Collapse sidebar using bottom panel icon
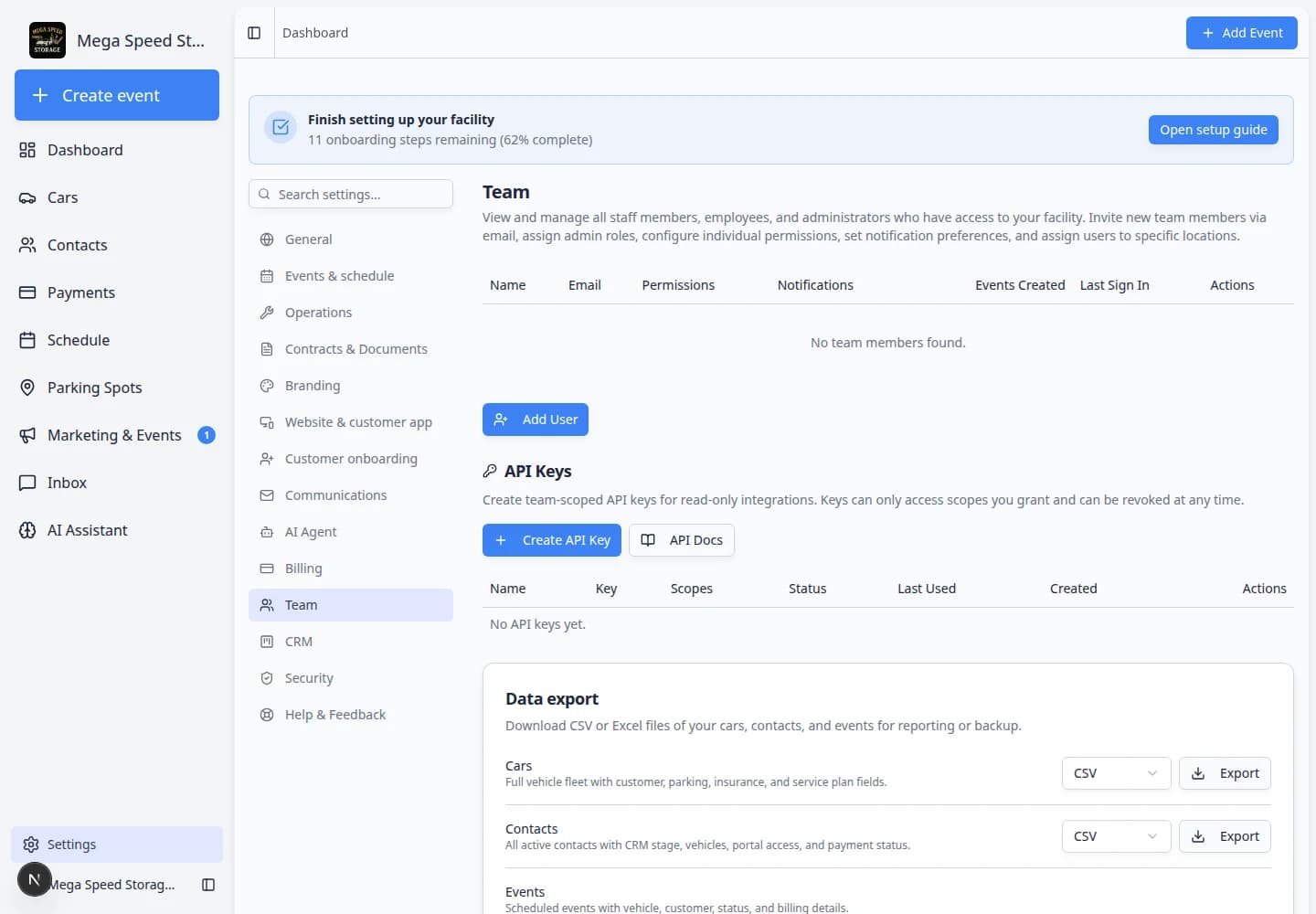 coord(208,885)
